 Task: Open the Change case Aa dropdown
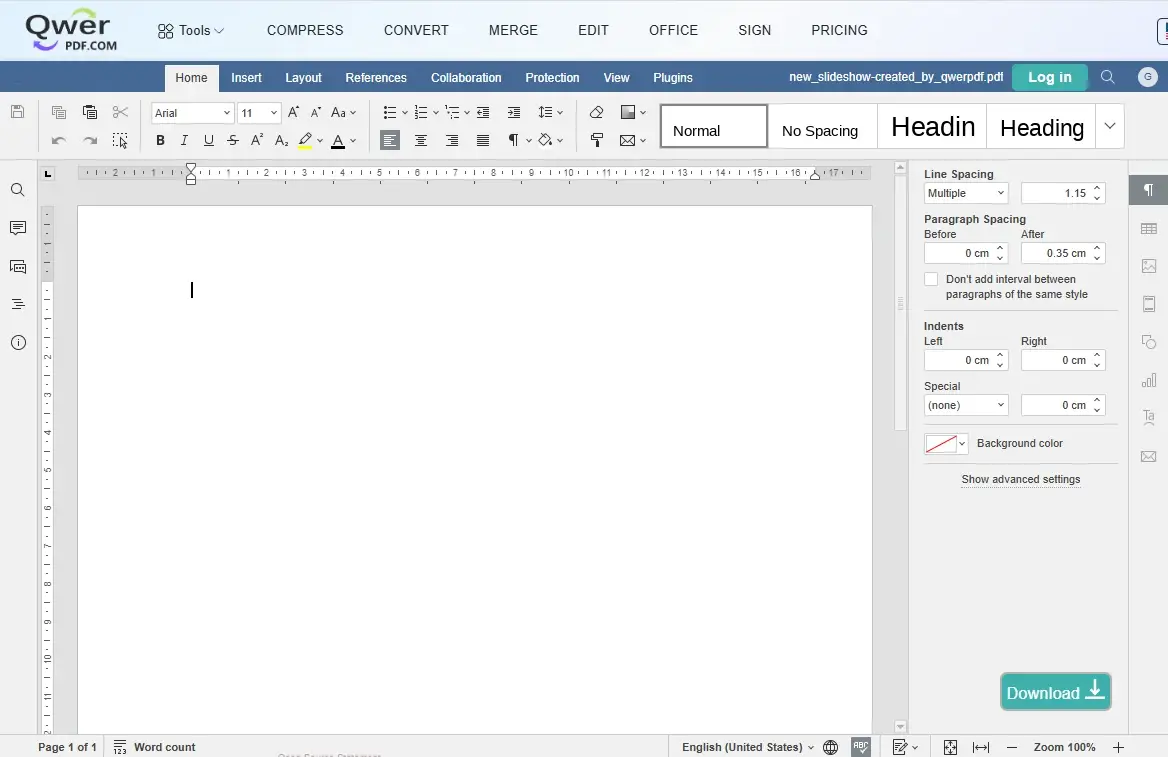pos(343,113)
